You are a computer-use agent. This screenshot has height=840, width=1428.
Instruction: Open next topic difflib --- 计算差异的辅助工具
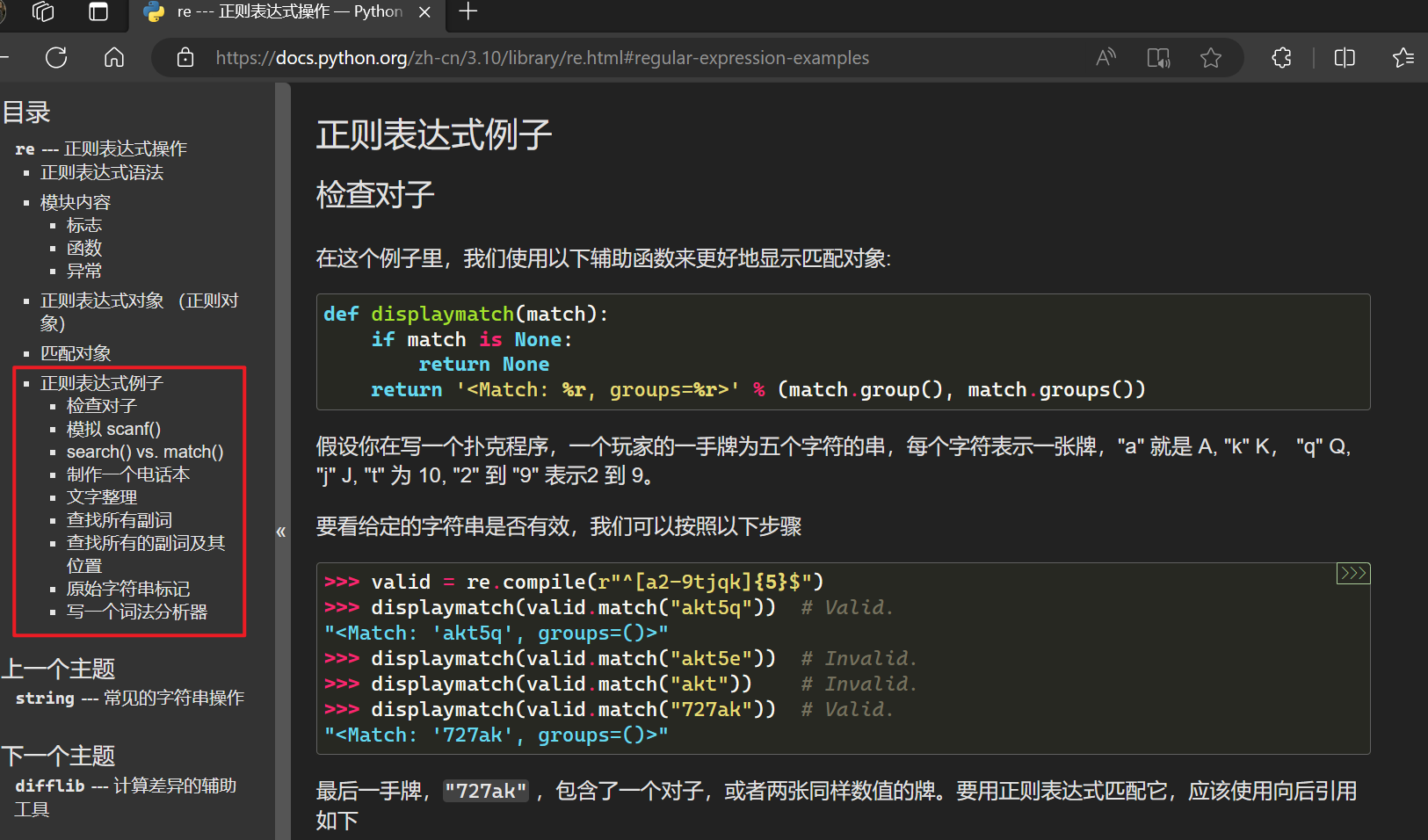tap(126, 797)
